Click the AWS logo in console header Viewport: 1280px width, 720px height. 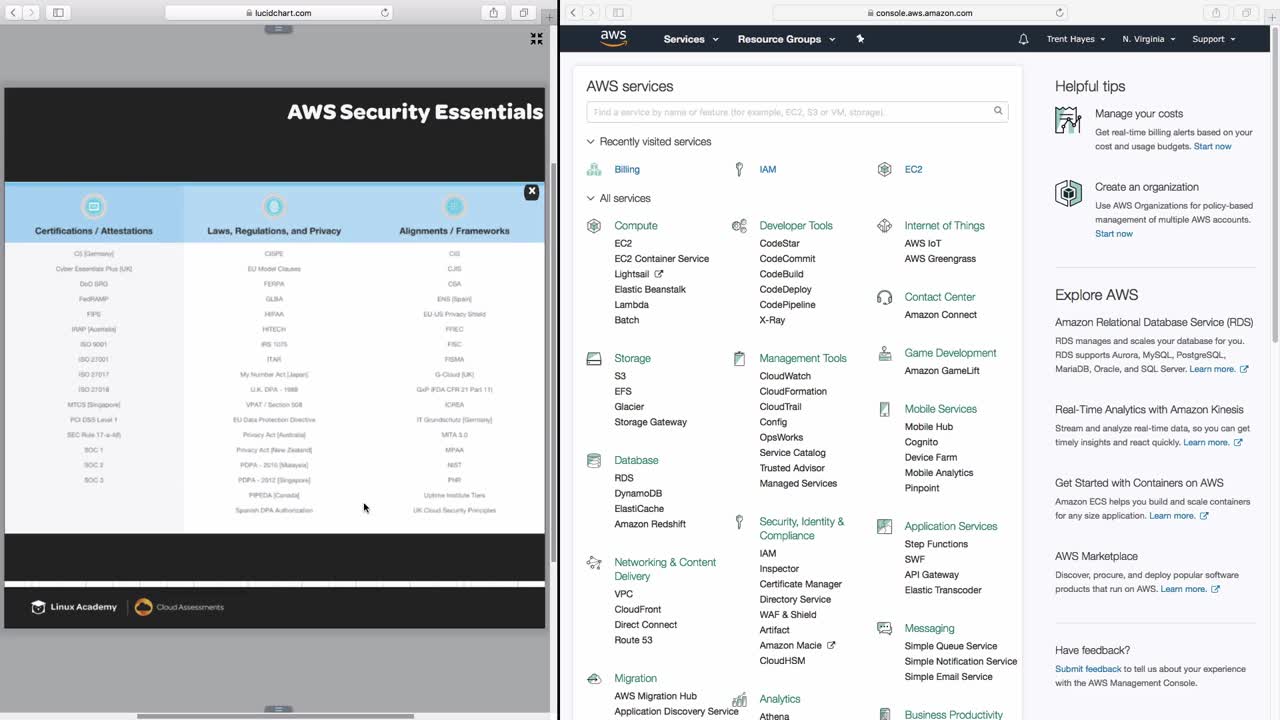pyautogui.click(x=613, y=39)
